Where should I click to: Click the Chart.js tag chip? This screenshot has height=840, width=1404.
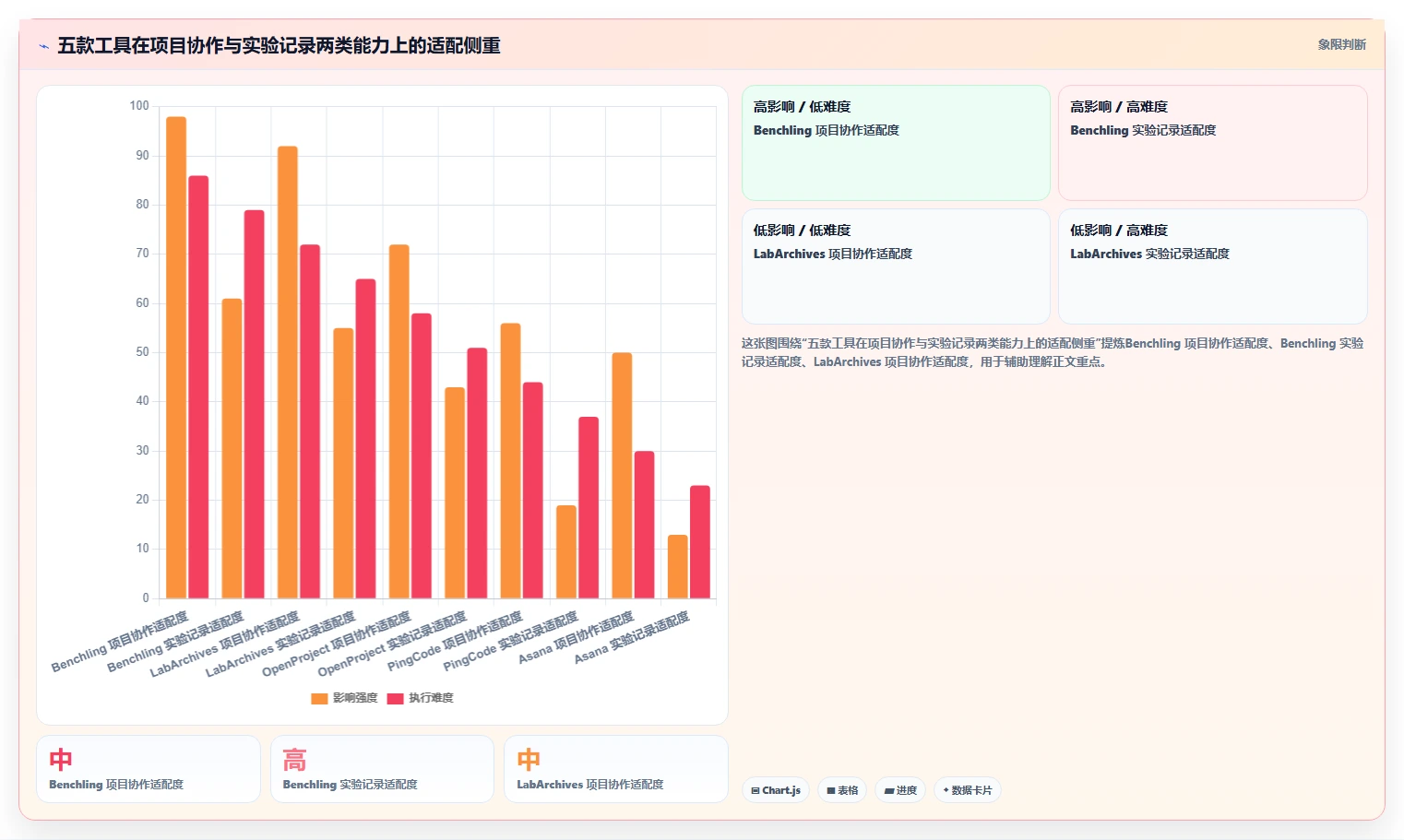776,790
